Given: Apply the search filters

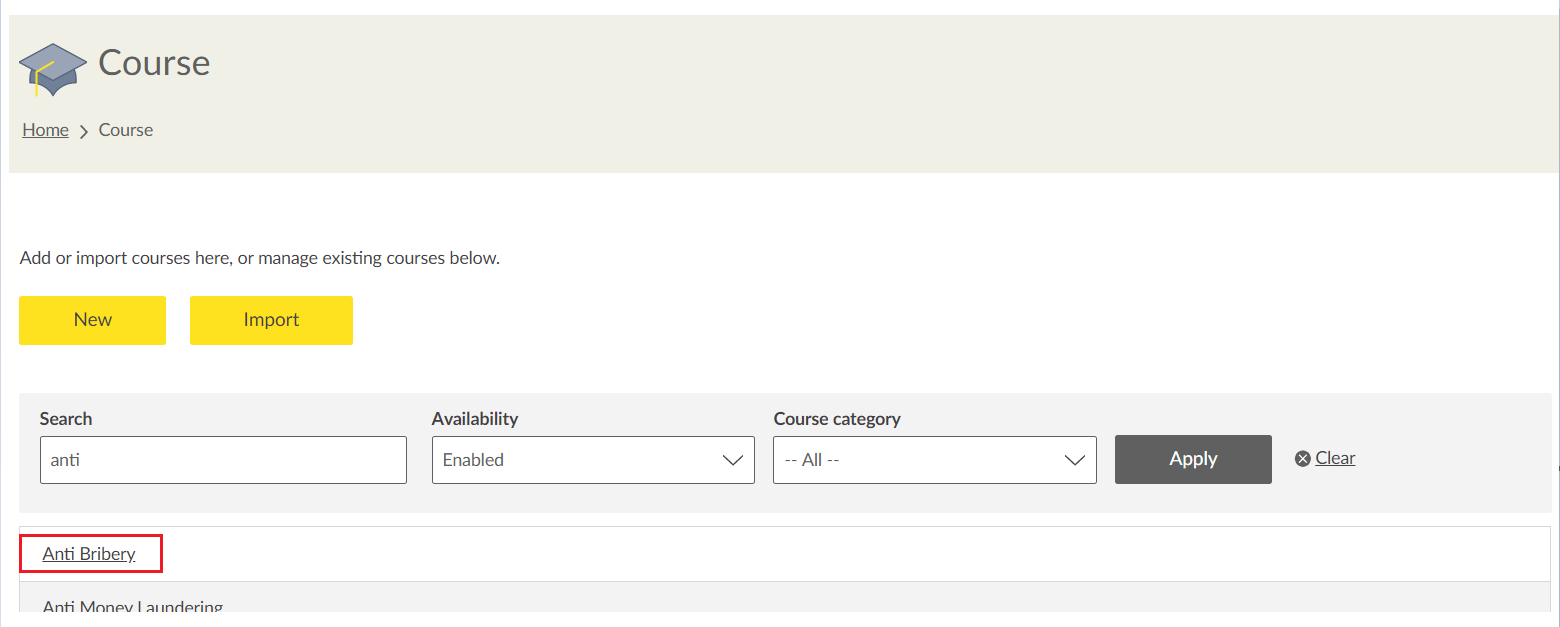Looking at the screenshot, I should point(1192,459).
